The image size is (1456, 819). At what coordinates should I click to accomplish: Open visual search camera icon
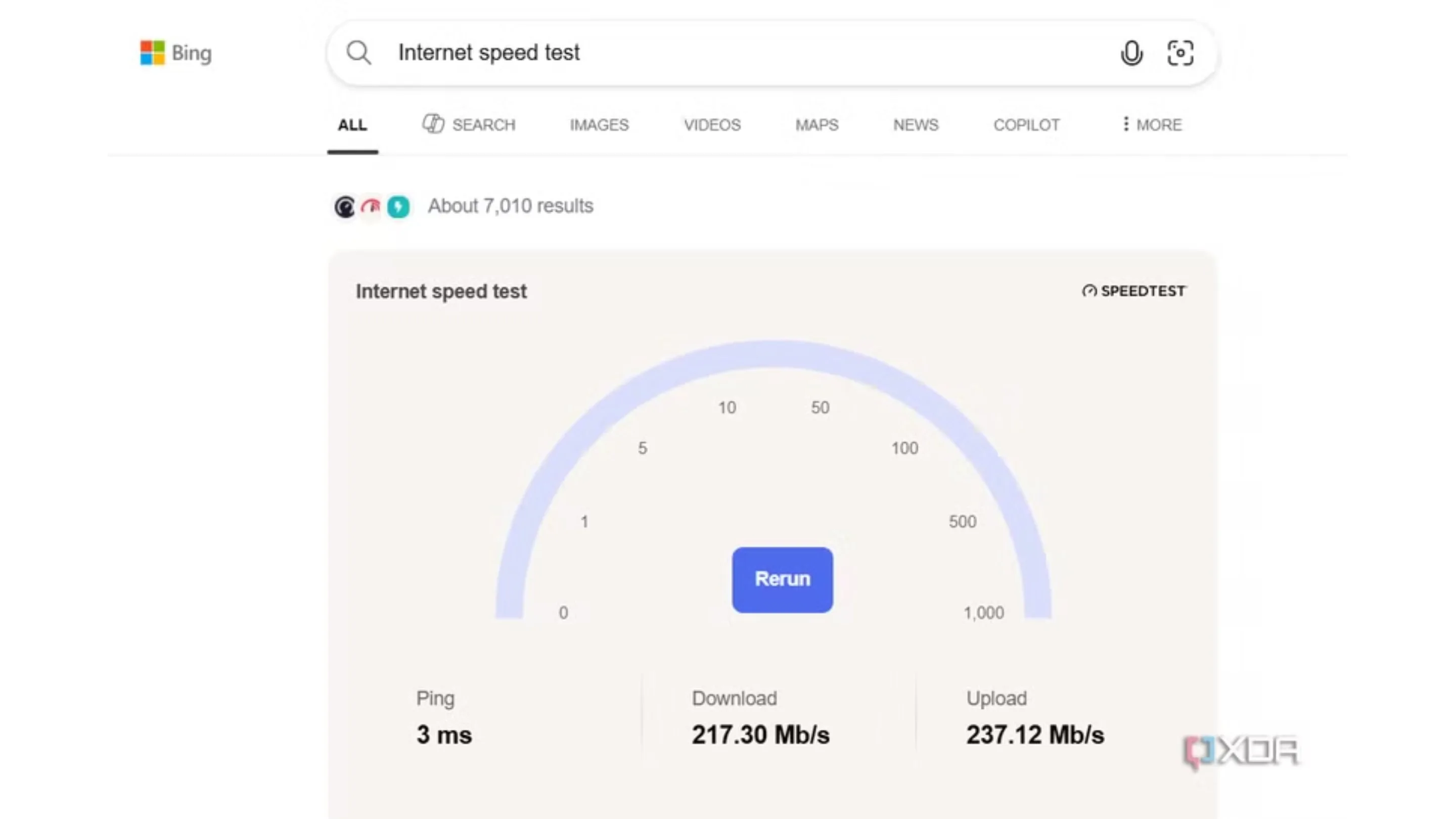point(1180,53)
